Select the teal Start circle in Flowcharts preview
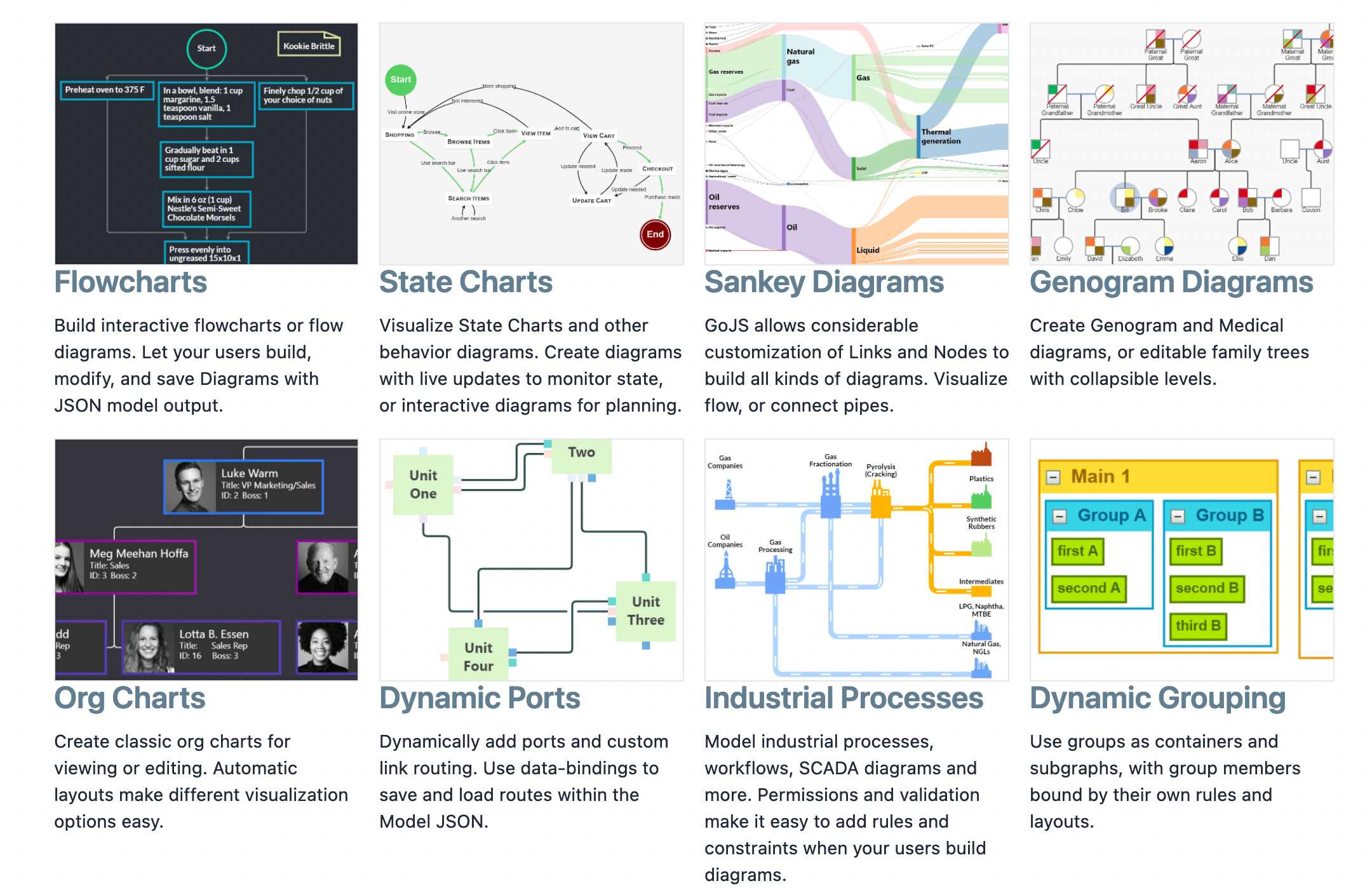 tap(206, 48)
